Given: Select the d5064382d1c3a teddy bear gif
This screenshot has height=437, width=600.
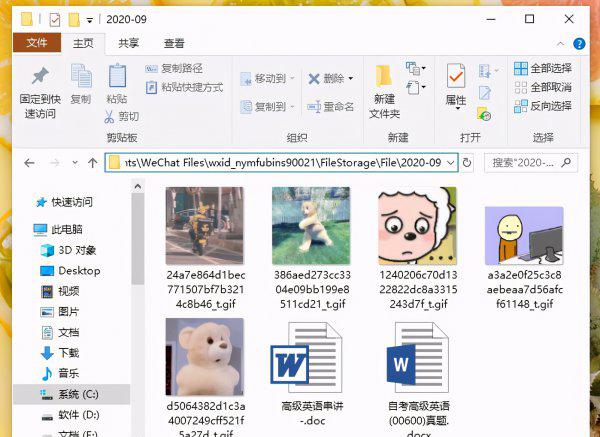Looking at the screenshot, I should coord(205,357).
